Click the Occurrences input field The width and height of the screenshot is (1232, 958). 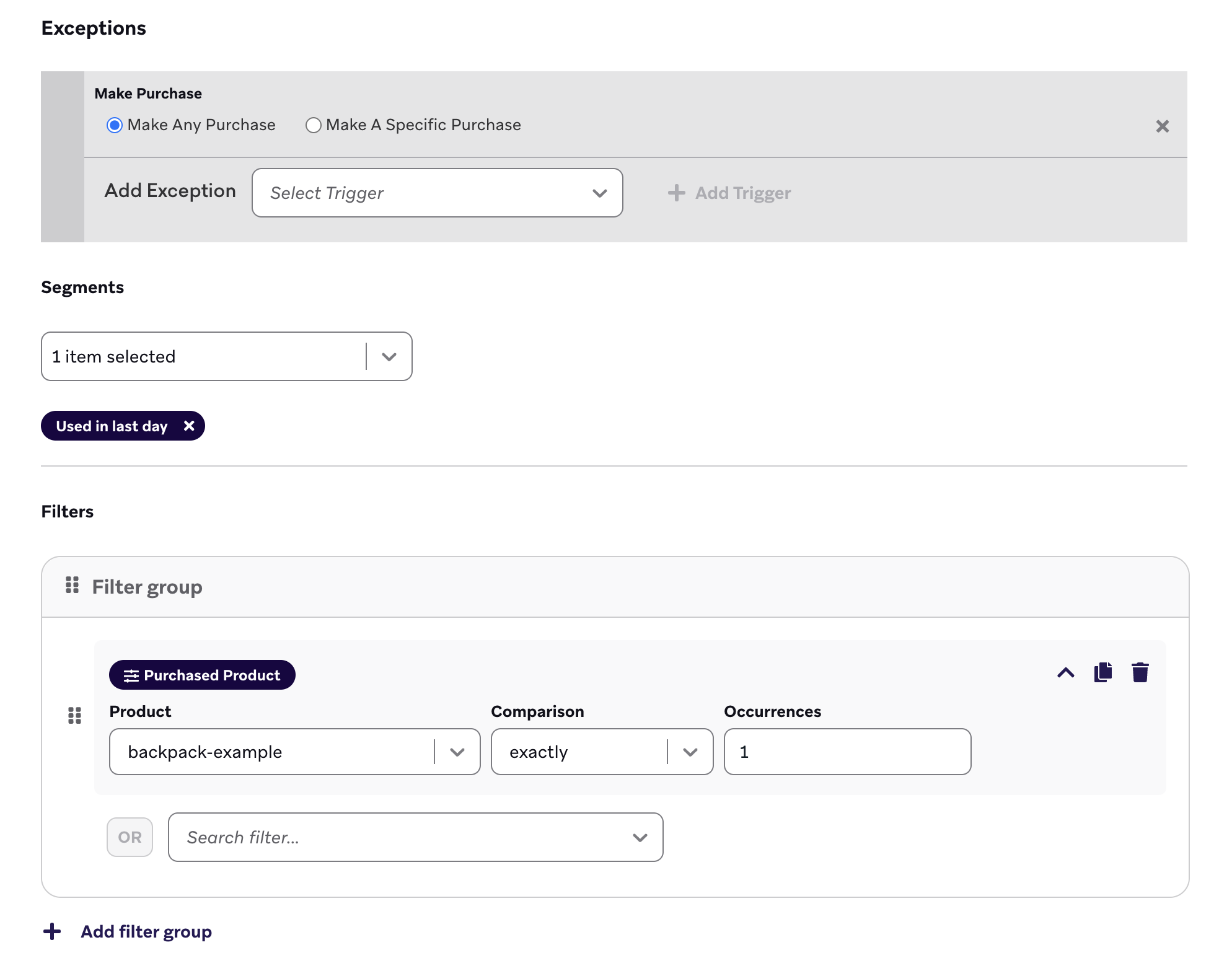click(x=847, y=752)
